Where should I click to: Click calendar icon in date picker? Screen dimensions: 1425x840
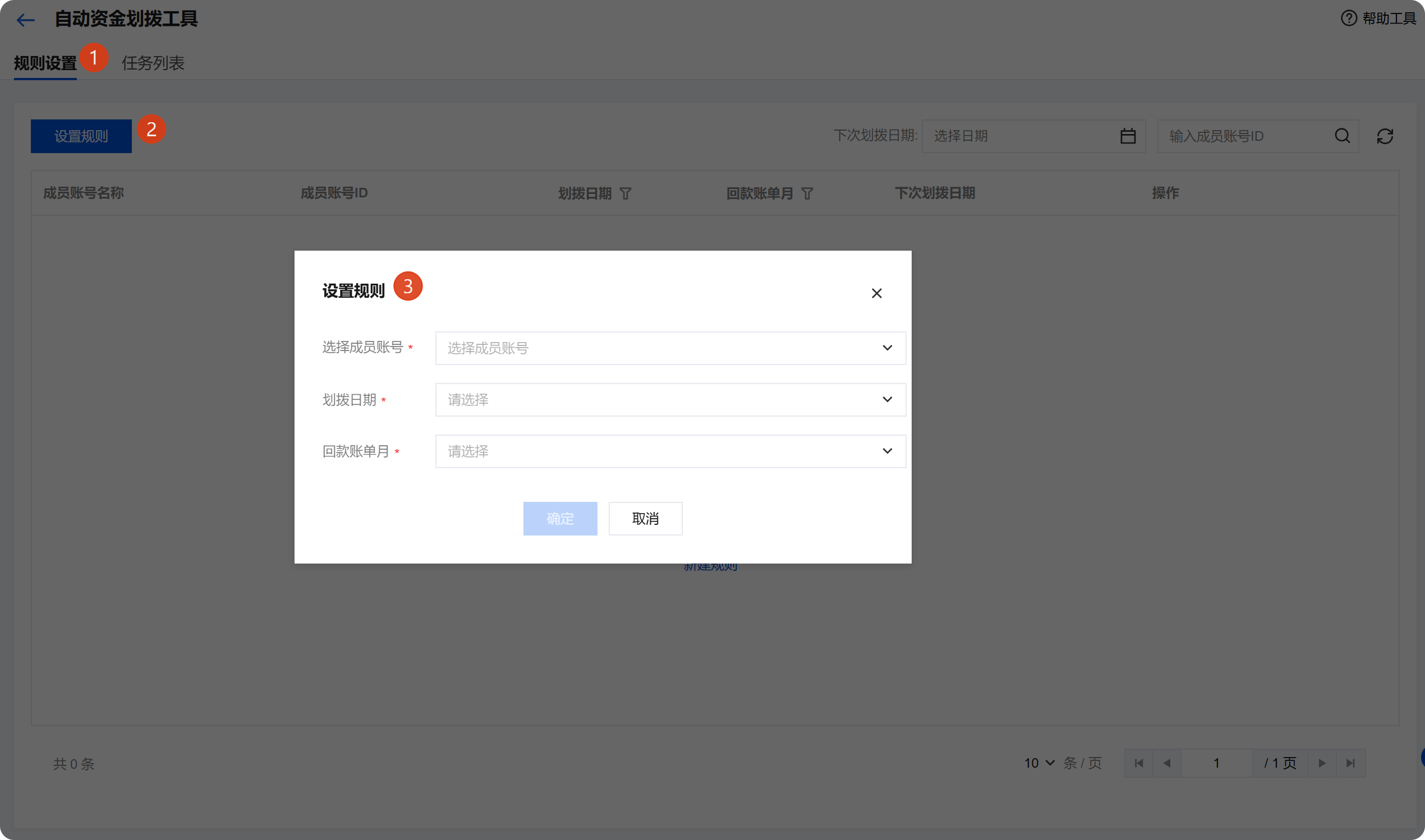tap(1128, 136)
